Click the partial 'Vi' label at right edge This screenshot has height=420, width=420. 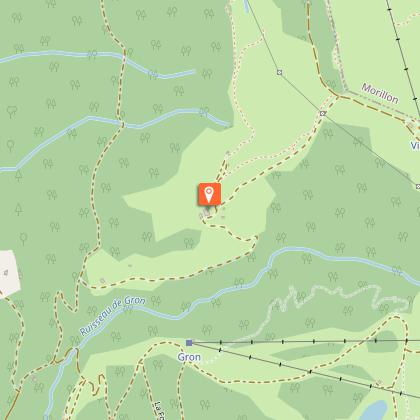pyautogui.click(x=415, y=145)
